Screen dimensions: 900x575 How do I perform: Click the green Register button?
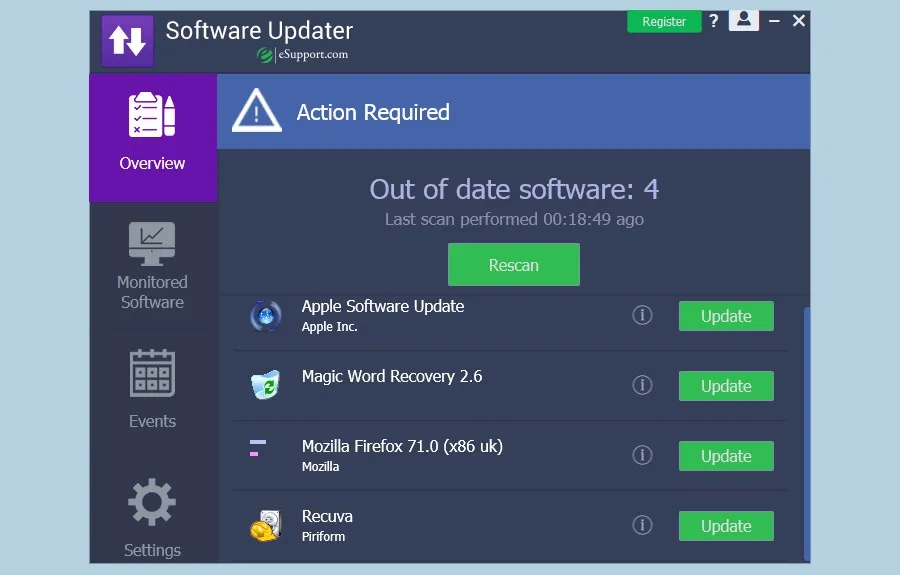click(664, 22)
